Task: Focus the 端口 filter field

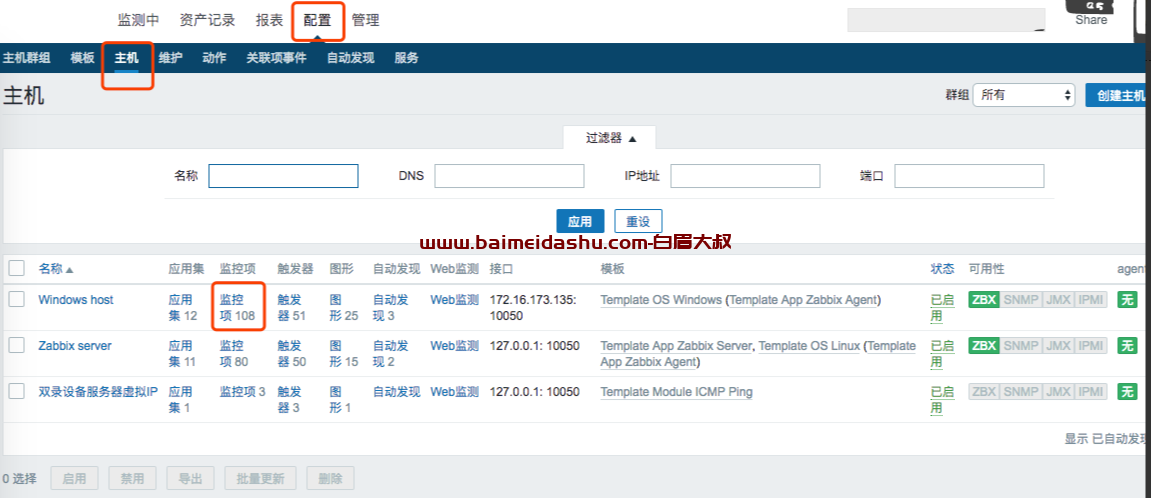Action: tap(969, 176)
